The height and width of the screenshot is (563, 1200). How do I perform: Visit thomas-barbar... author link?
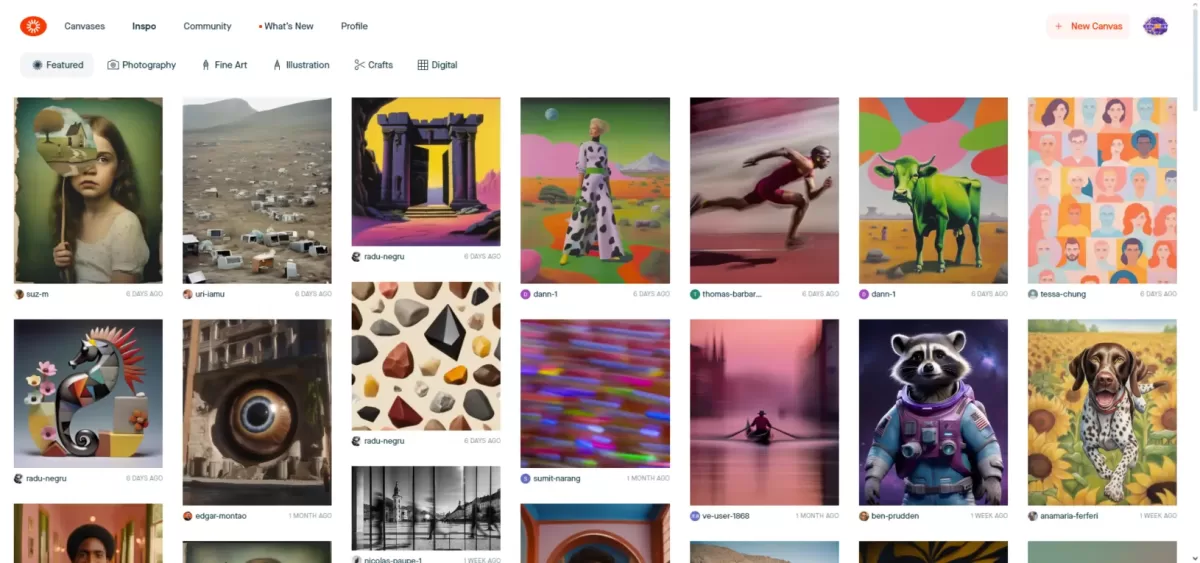click(x=732, y=294)
